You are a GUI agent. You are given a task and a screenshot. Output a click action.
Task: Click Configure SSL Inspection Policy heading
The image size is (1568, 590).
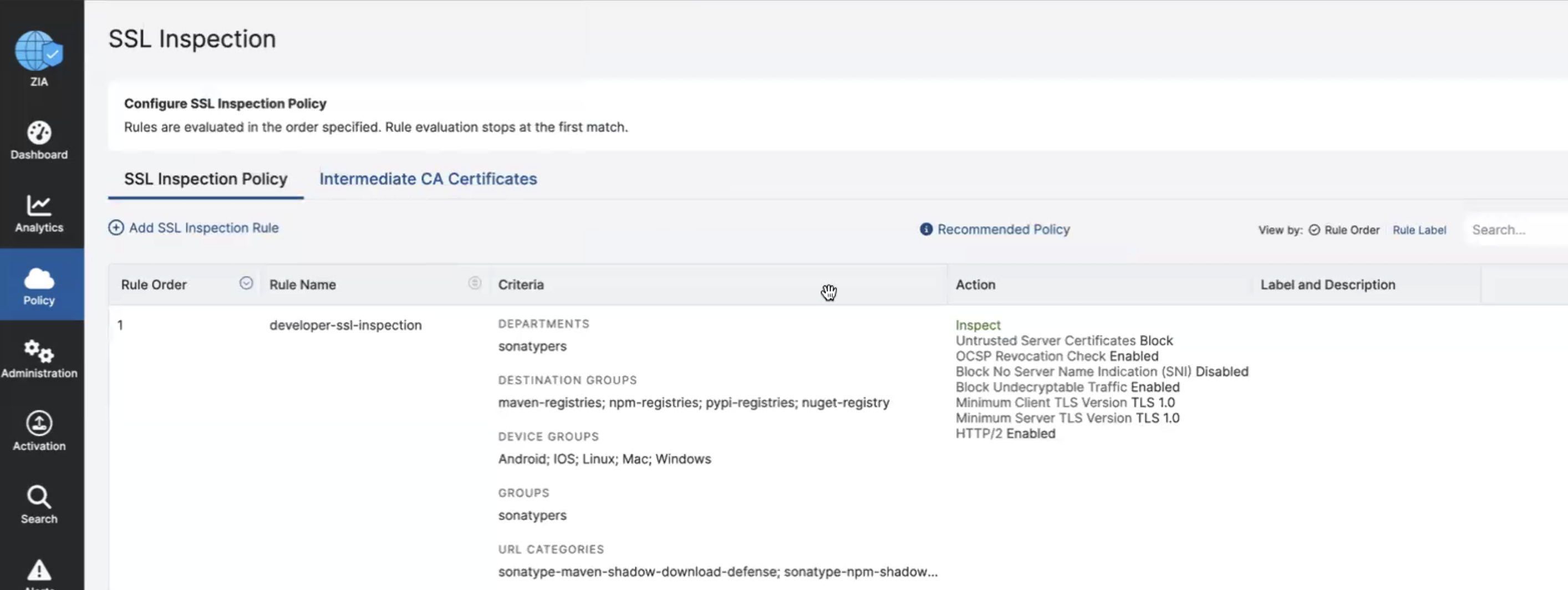[x=225, y=104]
